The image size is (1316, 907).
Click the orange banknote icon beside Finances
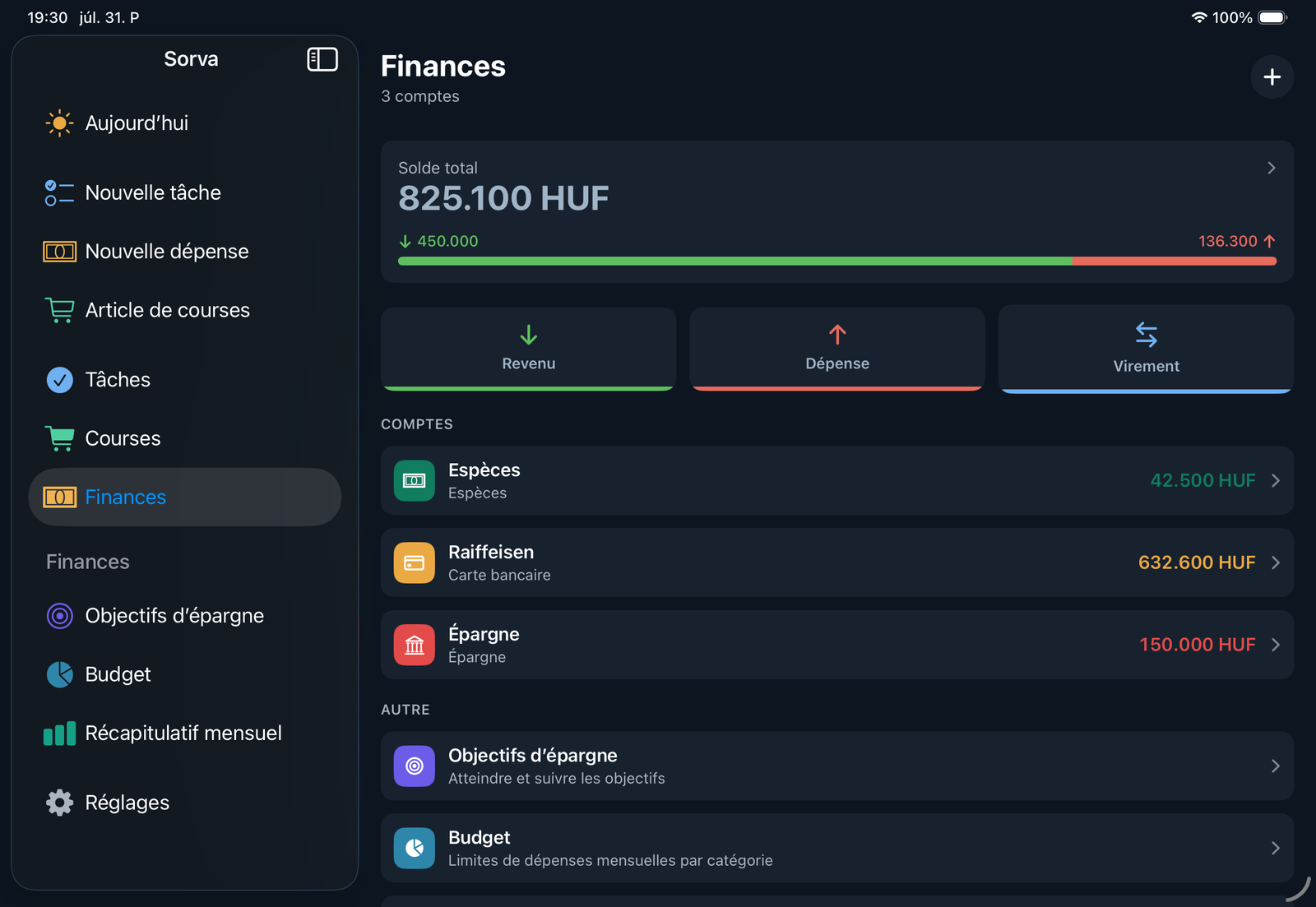pyautogui.click(x=59, y=497)
